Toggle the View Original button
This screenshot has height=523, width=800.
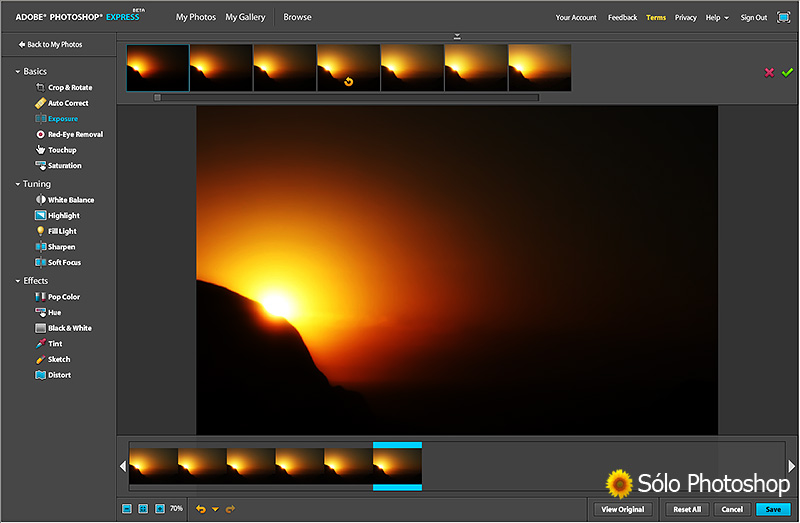(x=622, y=509)
